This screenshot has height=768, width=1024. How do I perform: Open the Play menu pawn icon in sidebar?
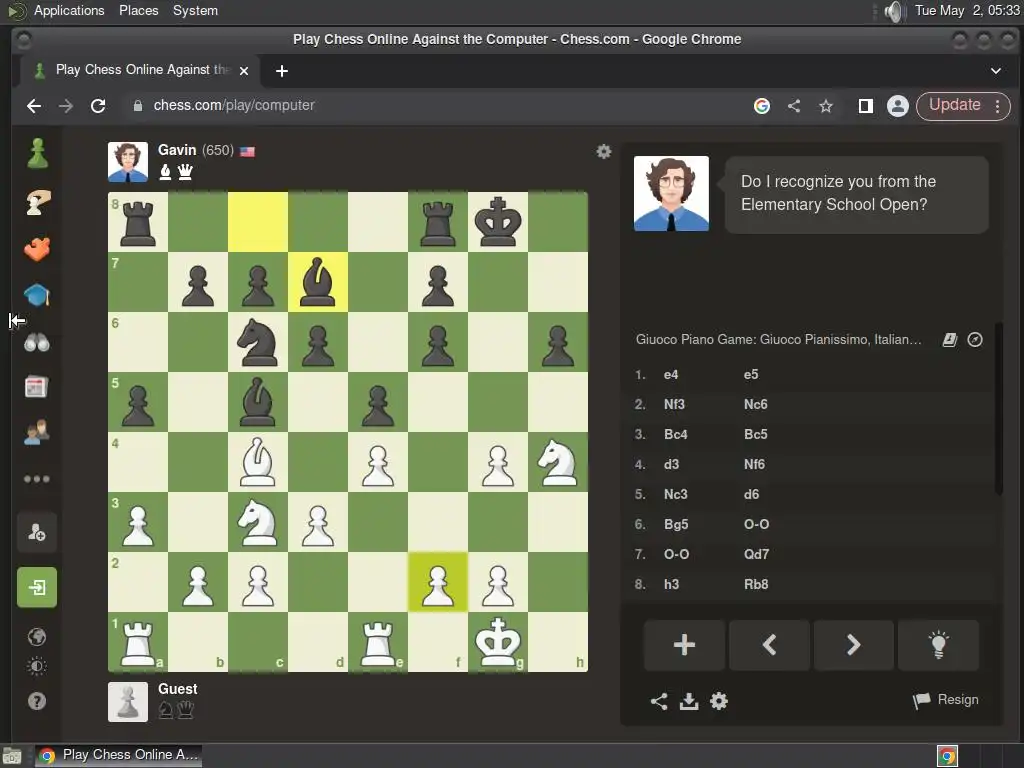point(37,154)
